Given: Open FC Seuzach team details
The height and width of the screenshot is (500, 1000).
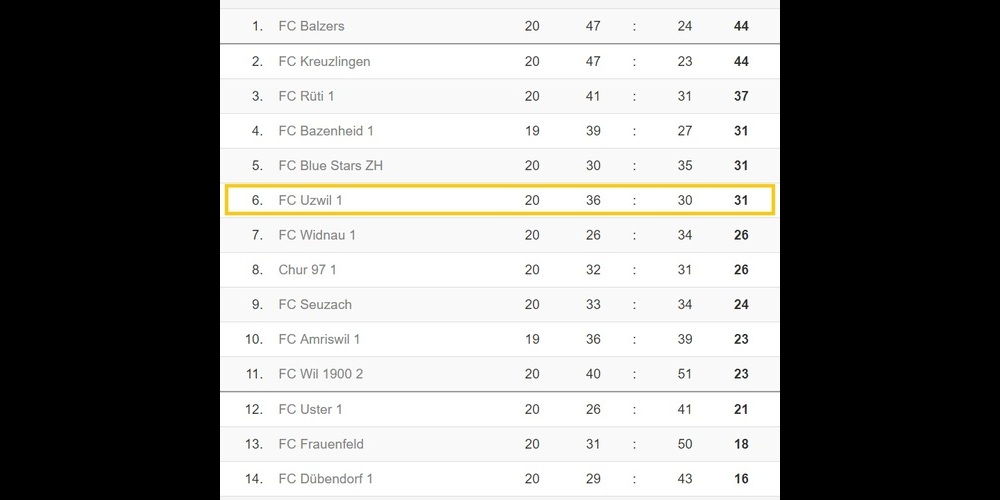Looking at the screenshot, I should point(315,304).
